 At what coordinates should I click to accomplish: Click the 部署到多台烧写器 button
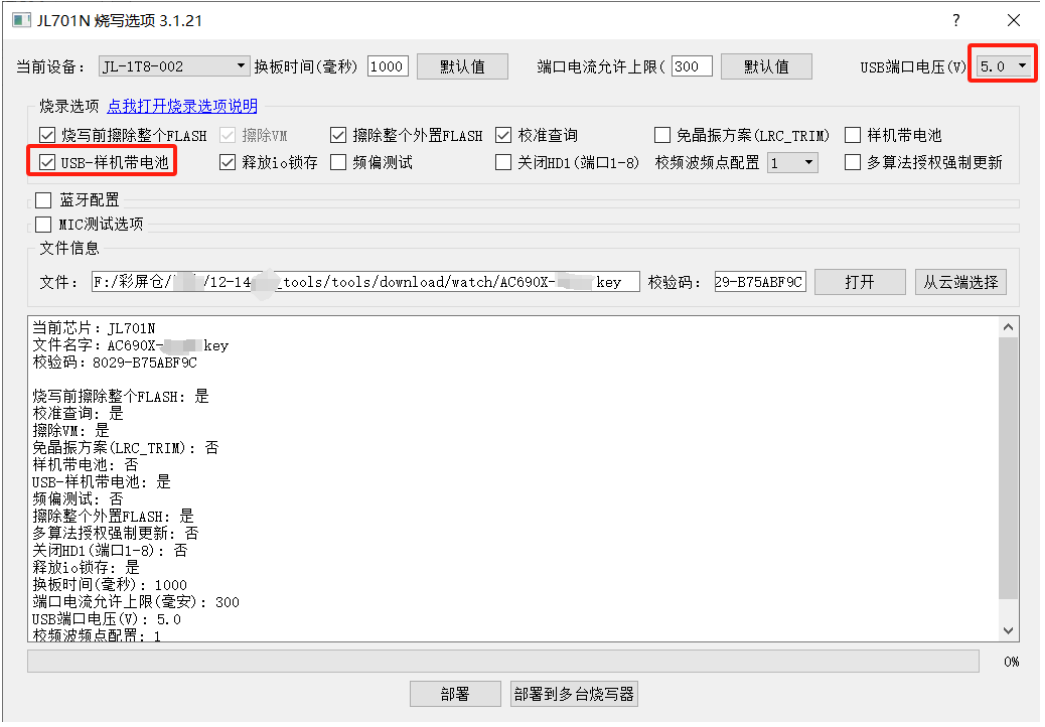click(x=574, y=694)
